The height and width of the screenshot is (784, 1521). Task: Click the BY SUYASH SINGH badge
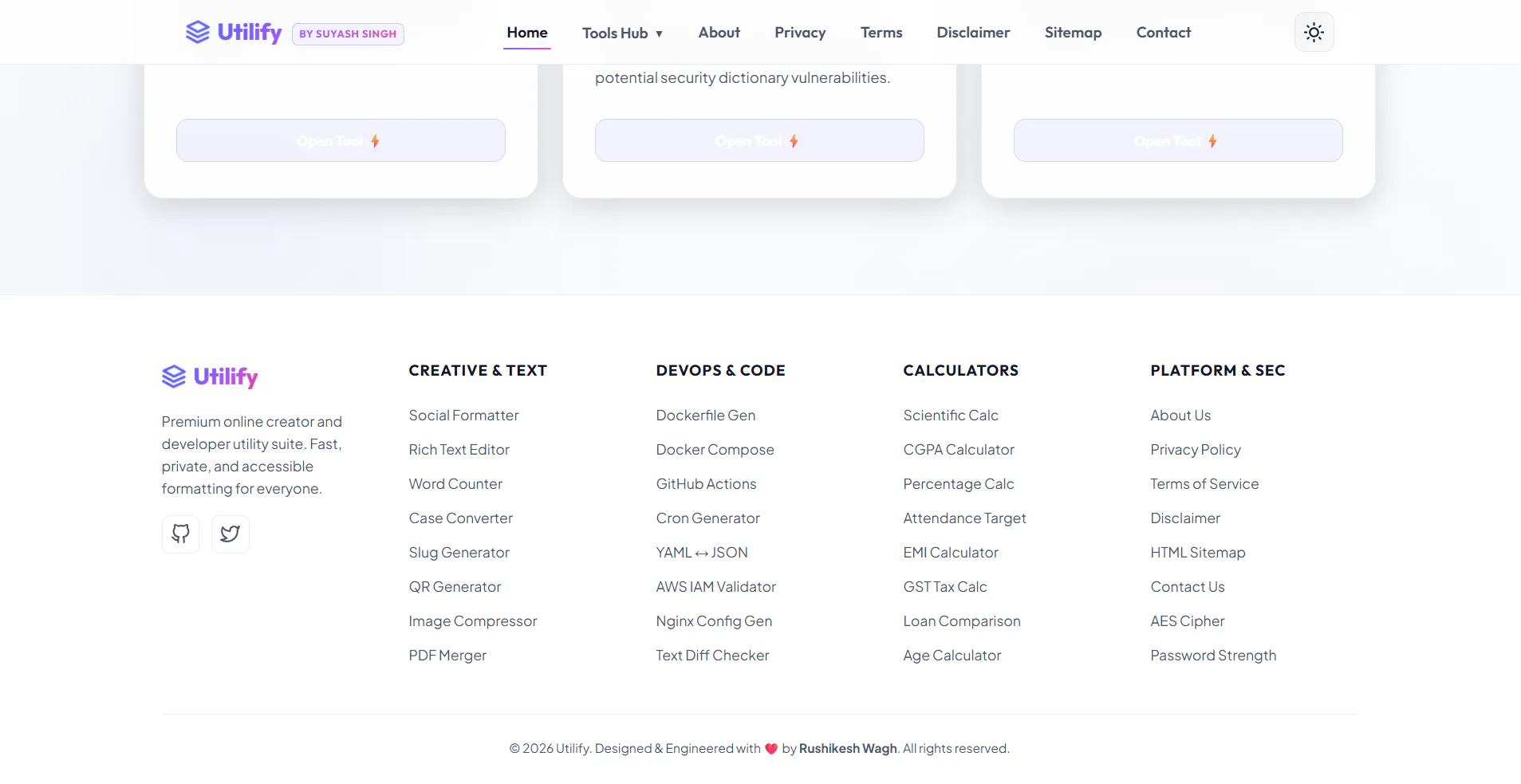coord(348,33)
